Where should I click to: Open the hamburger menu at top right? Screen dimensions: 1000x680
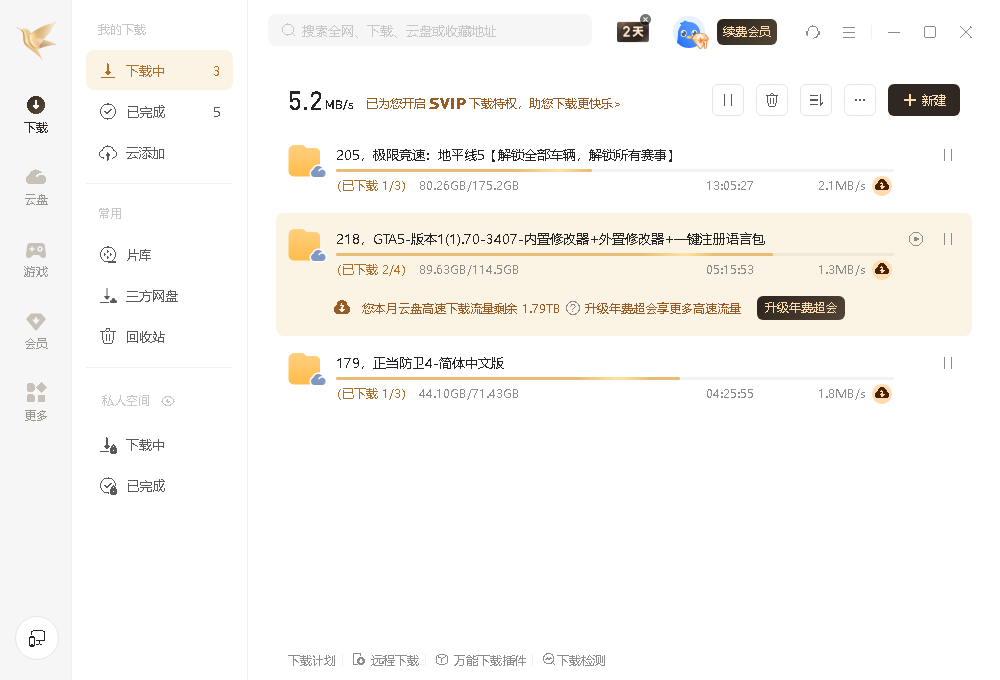point(849,33)
